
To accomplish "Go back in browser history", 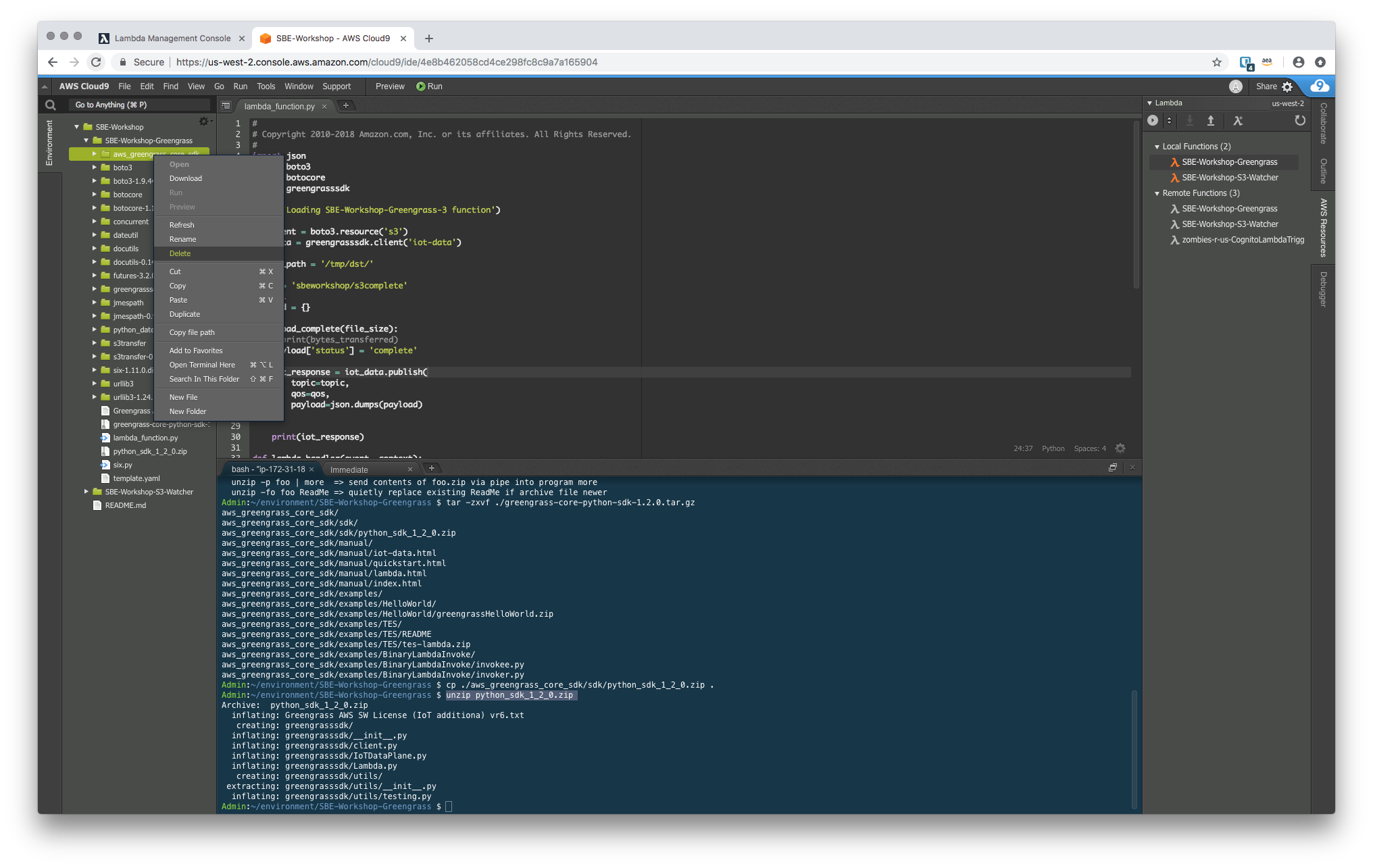I will click(x=53, y=62).
